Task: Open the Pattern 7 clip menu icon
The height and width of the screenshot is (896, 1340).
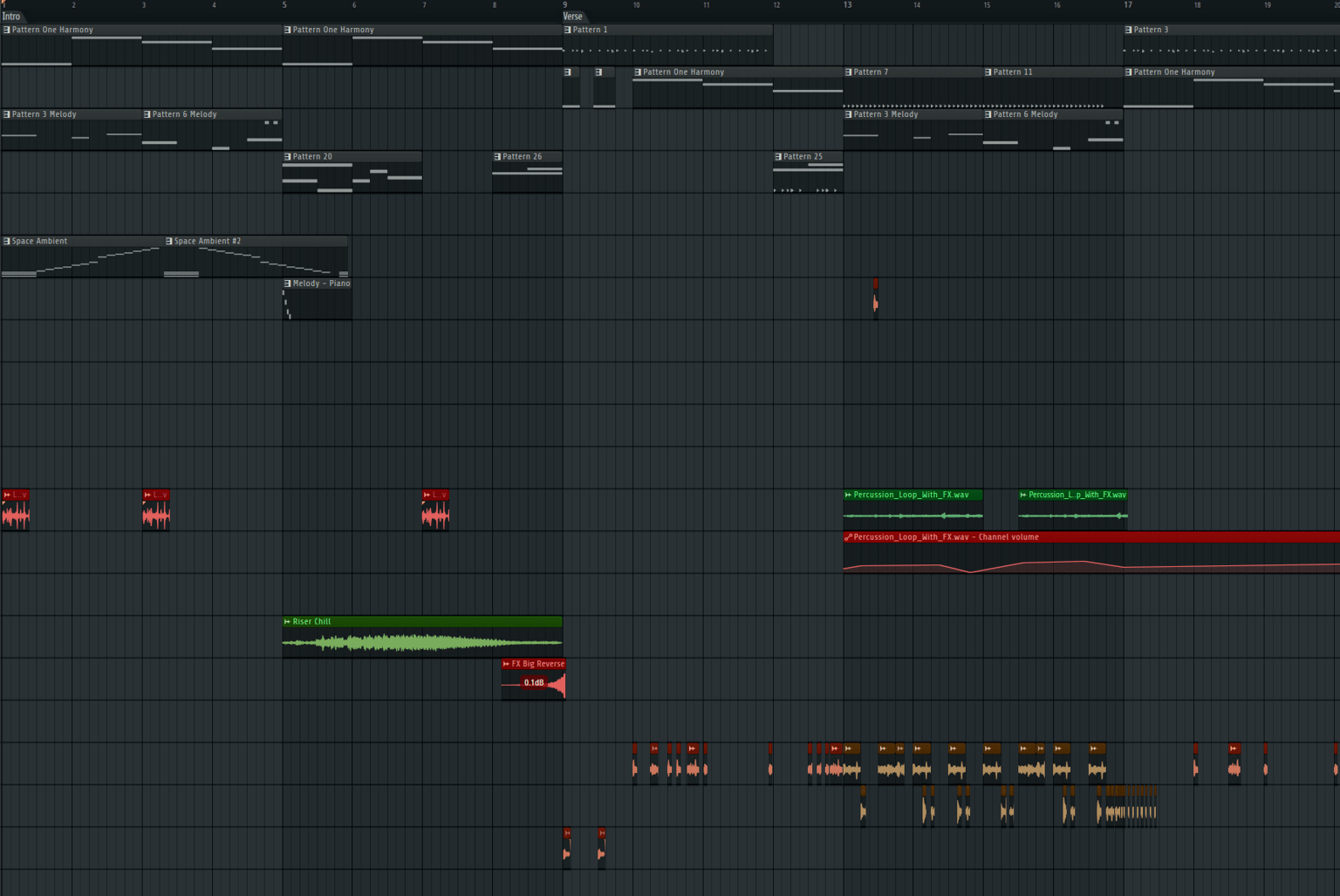Action: click(849, 72)
